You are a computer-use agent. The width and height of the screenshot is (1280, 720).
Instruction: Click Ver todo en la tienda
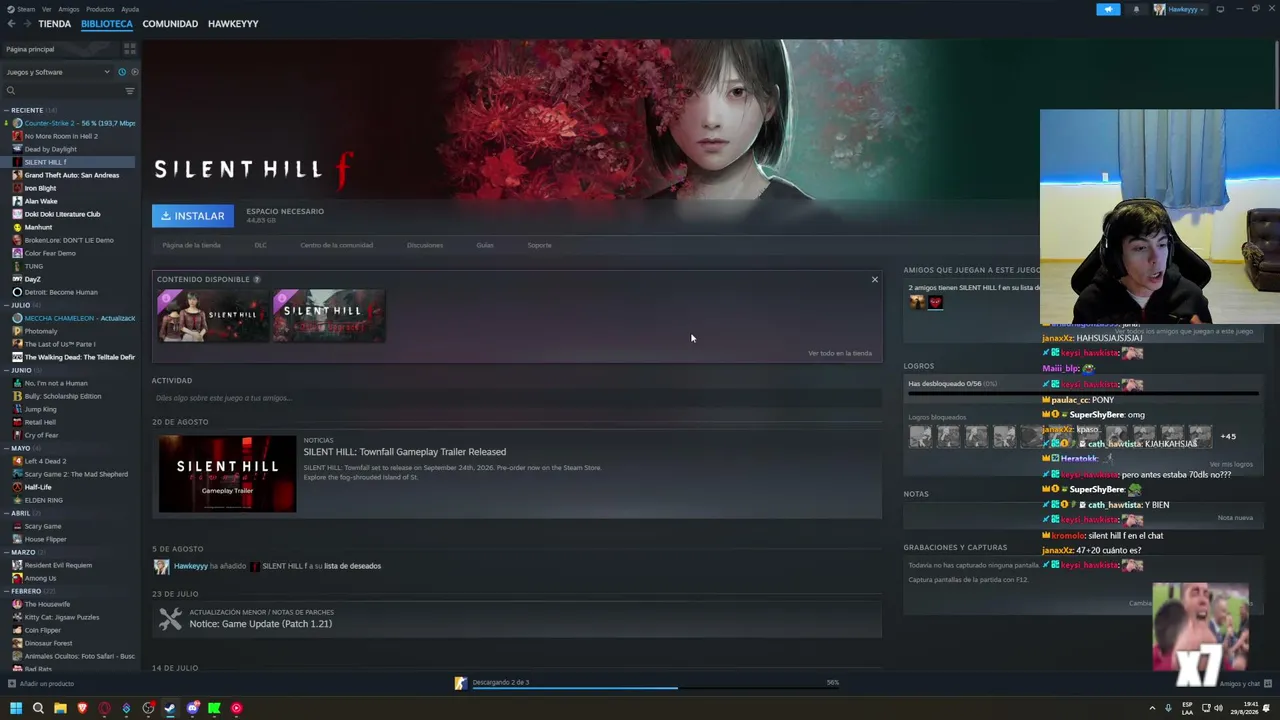pyautogui.click(x=840, y=353)
